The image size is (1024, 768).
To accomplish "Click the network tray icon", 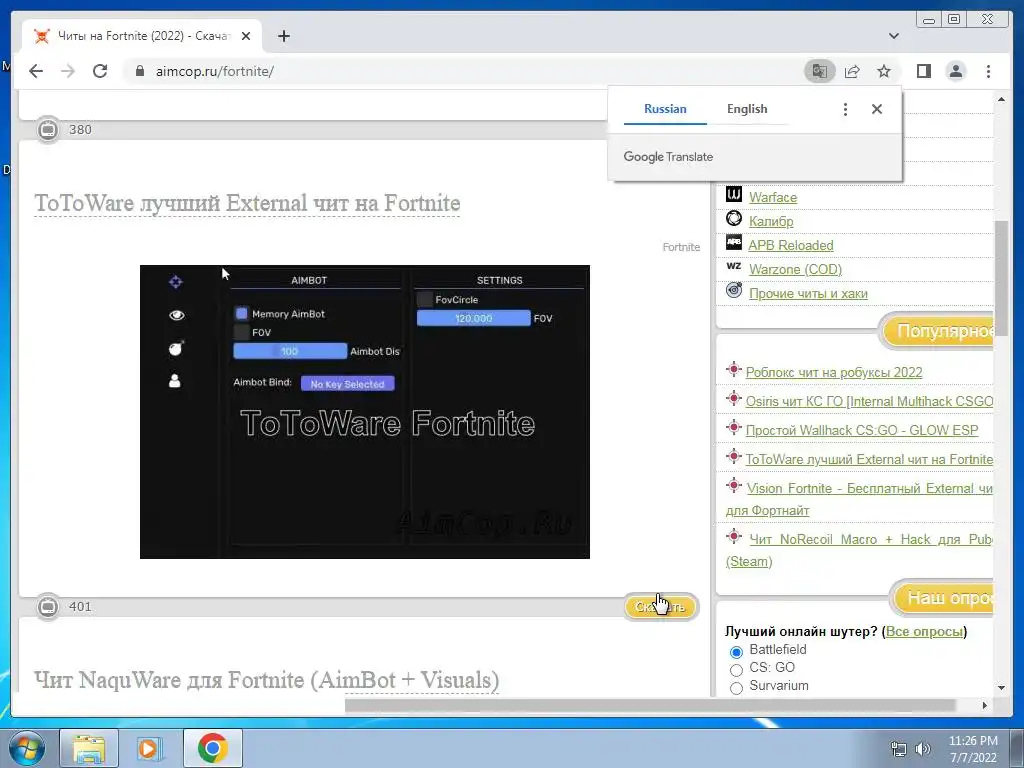I will pyautogui.click(x=899, y=749).
